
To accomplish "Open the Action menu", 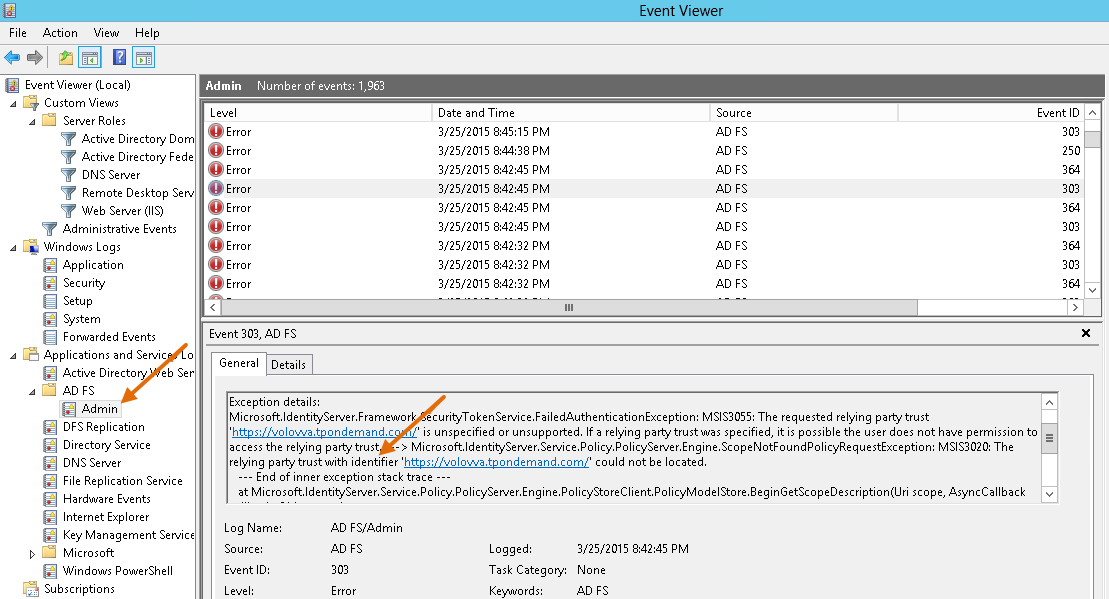I will pos(60,33).
